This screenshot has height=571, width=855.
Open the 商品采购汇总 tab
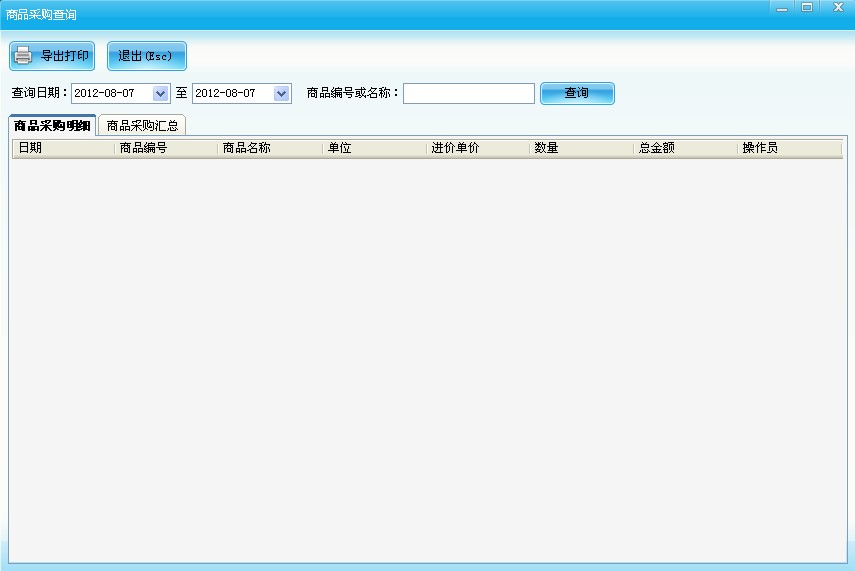click(x=142, y=126)
